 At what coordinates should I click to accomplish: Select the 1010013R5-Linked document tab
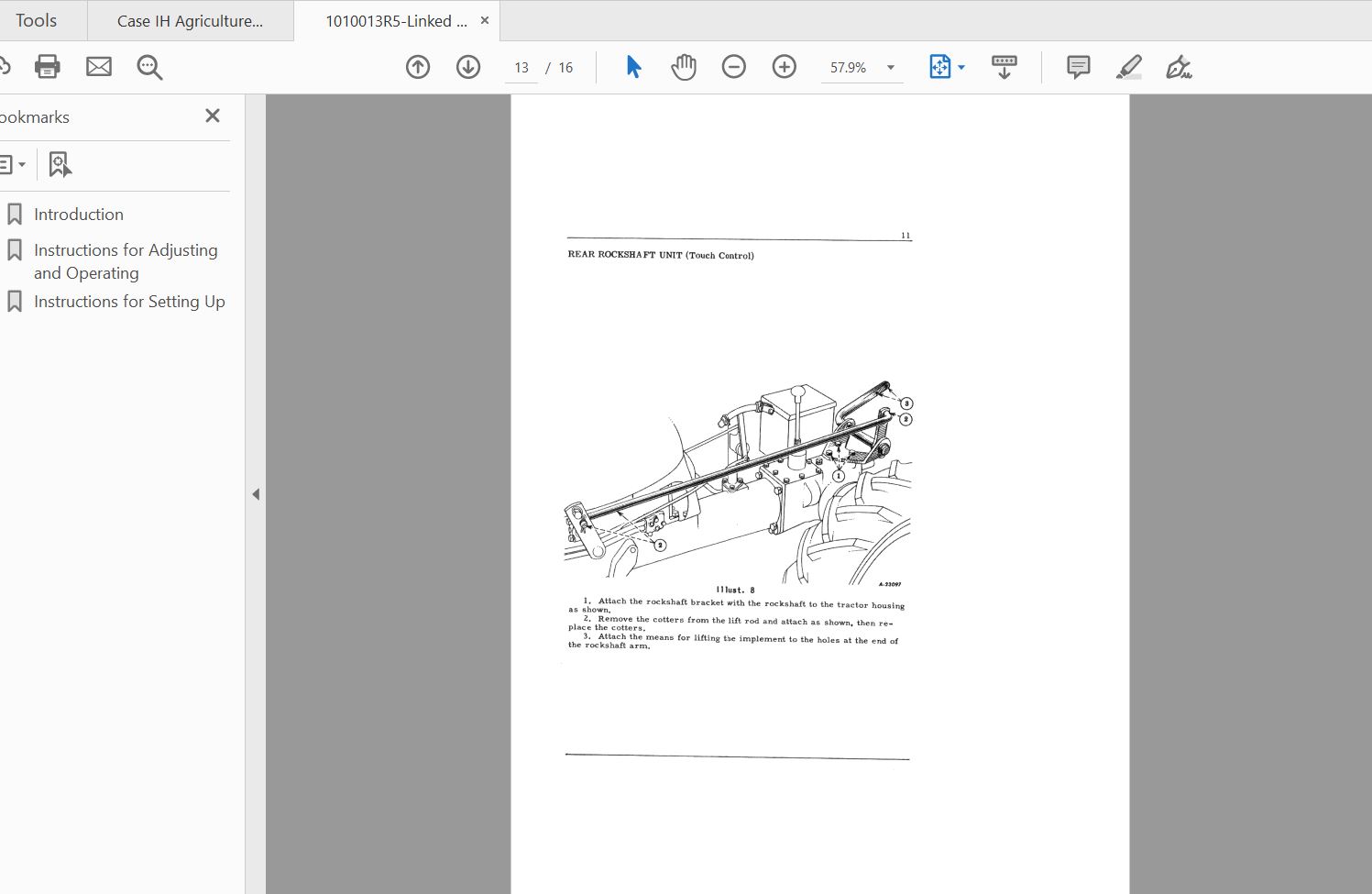pyautogui.click(x=396, y=21)
